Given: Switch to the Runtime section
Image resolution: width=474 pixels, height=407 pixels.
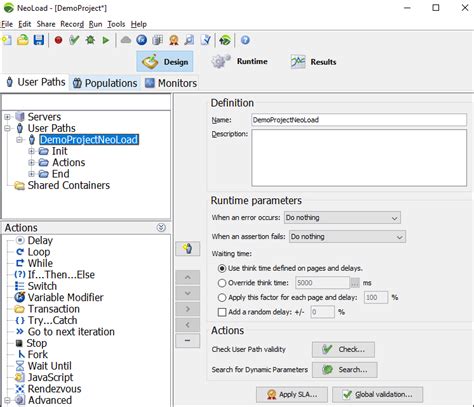Looking at the screenshot, I should coord(240,62).
